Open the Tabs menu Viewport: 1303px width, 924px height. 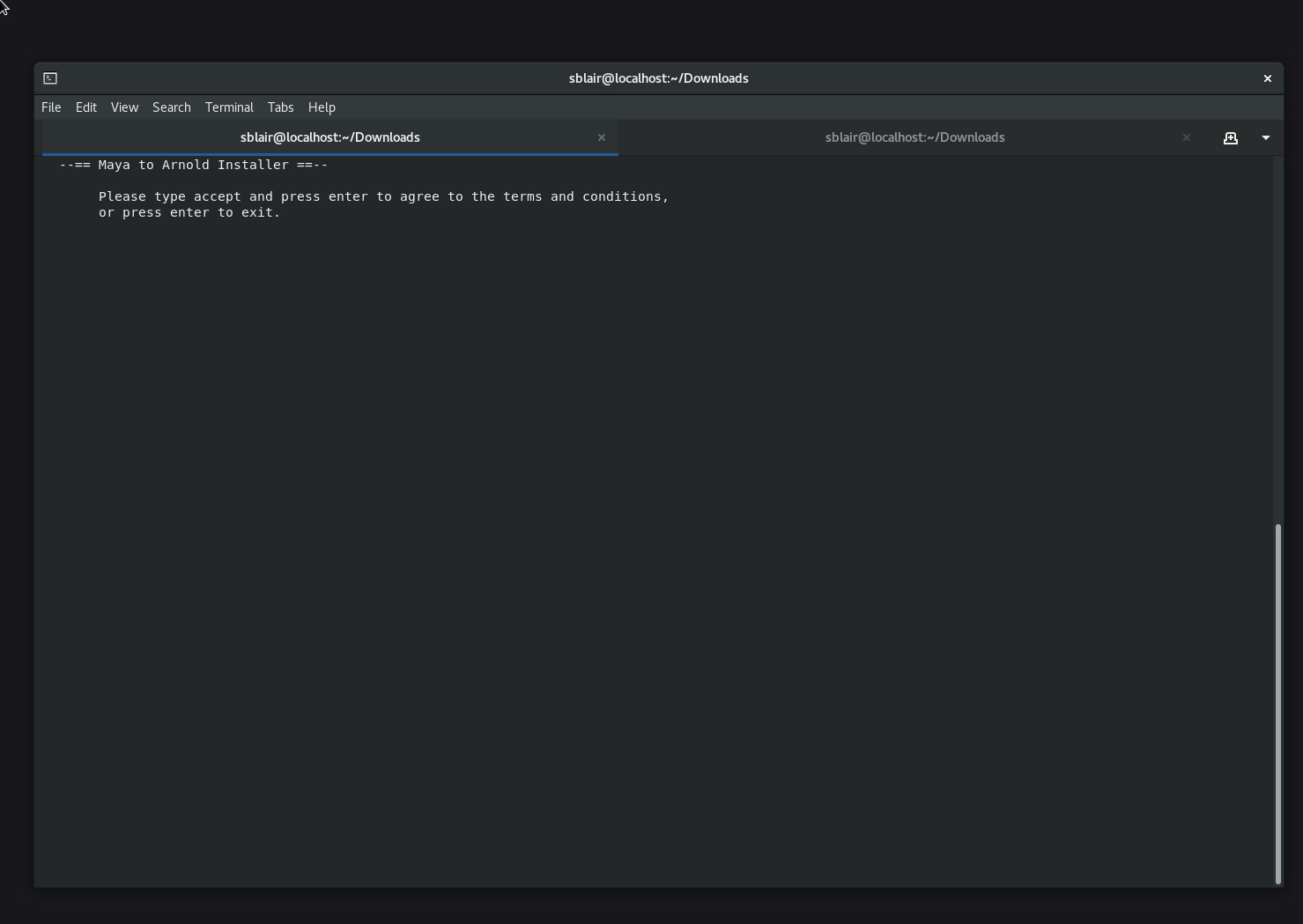(280, 107)
